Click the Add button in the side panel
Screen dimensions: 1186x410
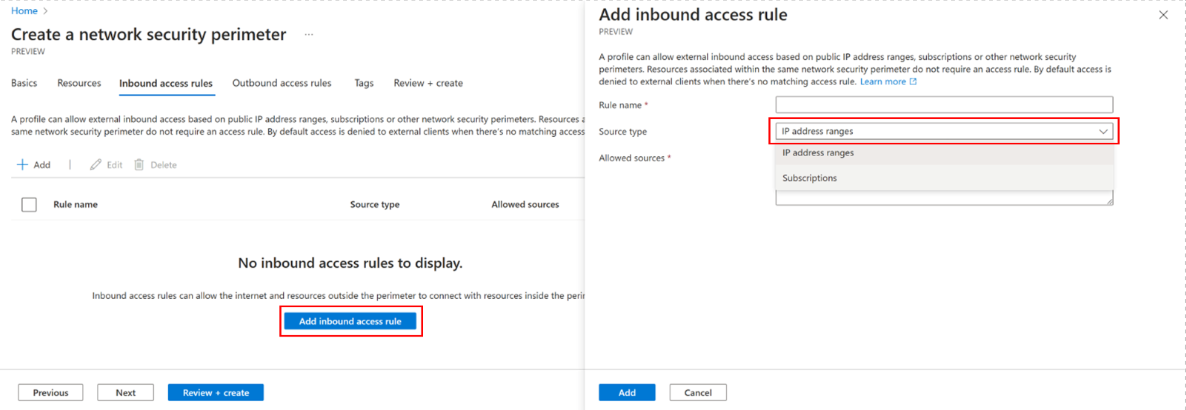627,393
